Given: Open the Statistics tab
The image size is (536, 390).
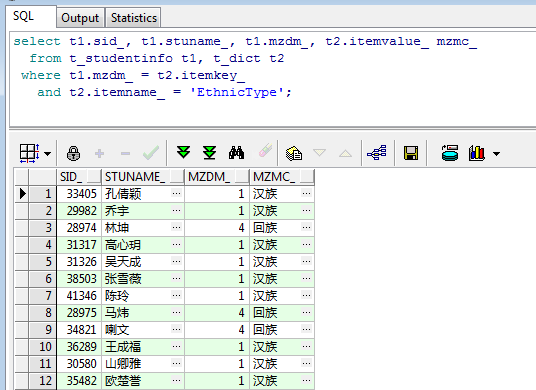Looking at the screenshot, I should click(x=133, y=18).
